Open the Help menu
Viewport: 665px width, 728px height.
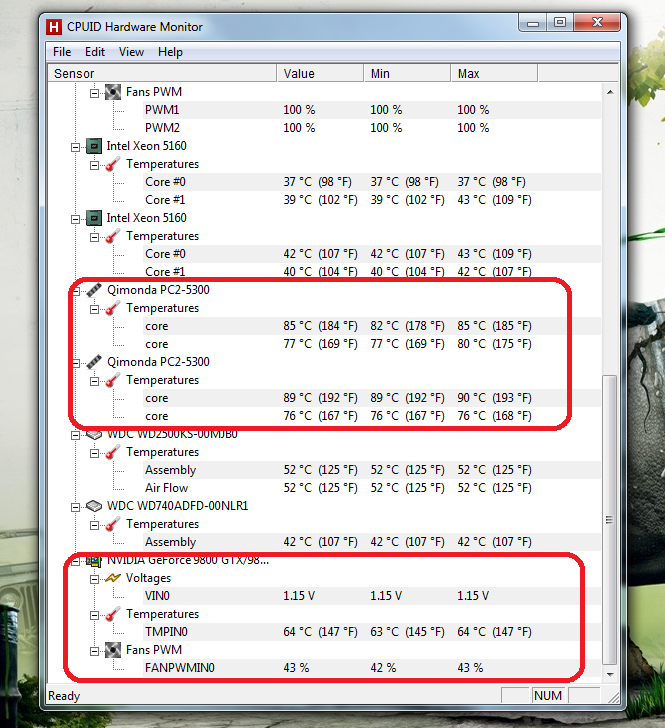point(170,52)
